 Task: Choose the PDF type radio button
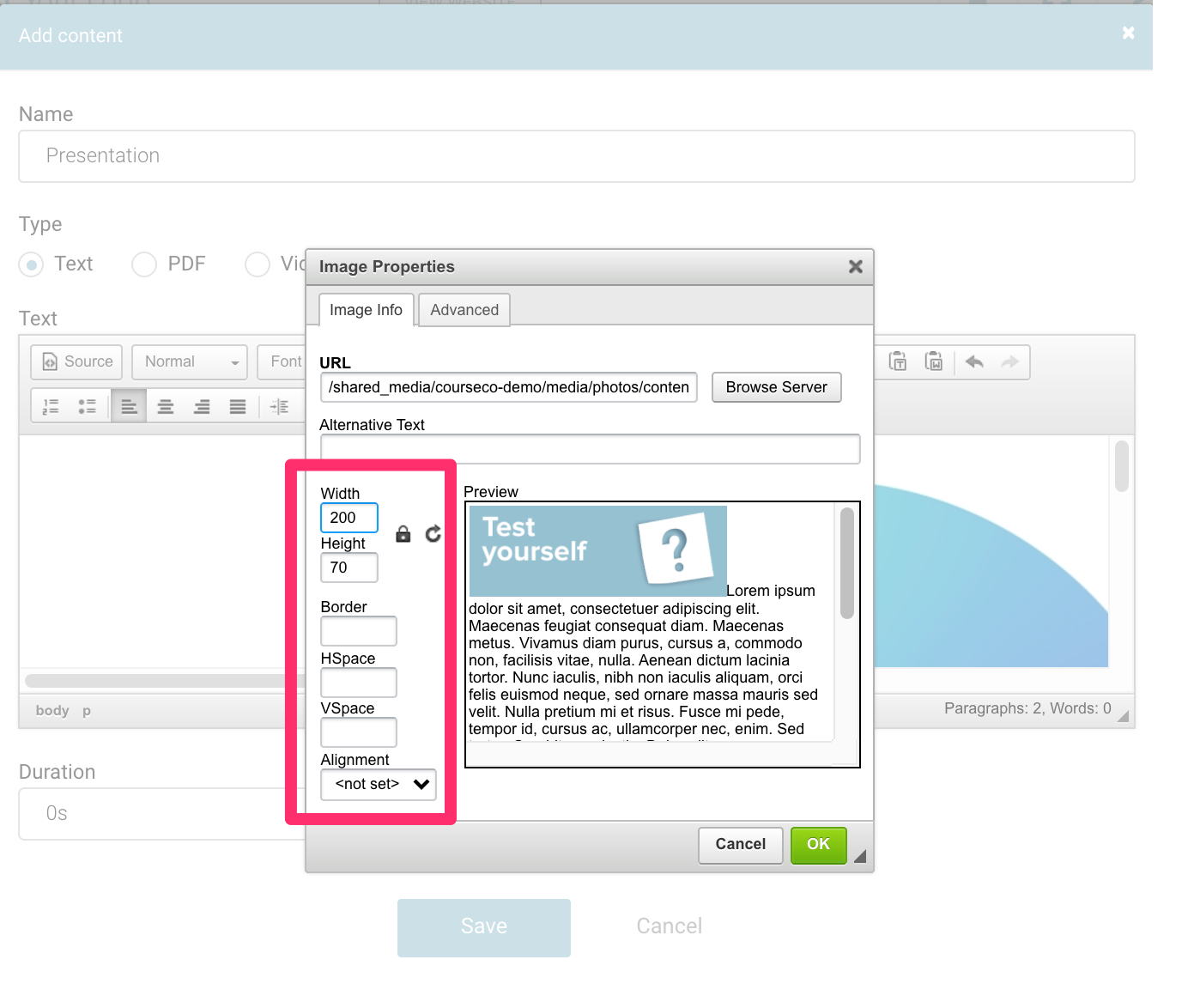(x=144, y=264)
